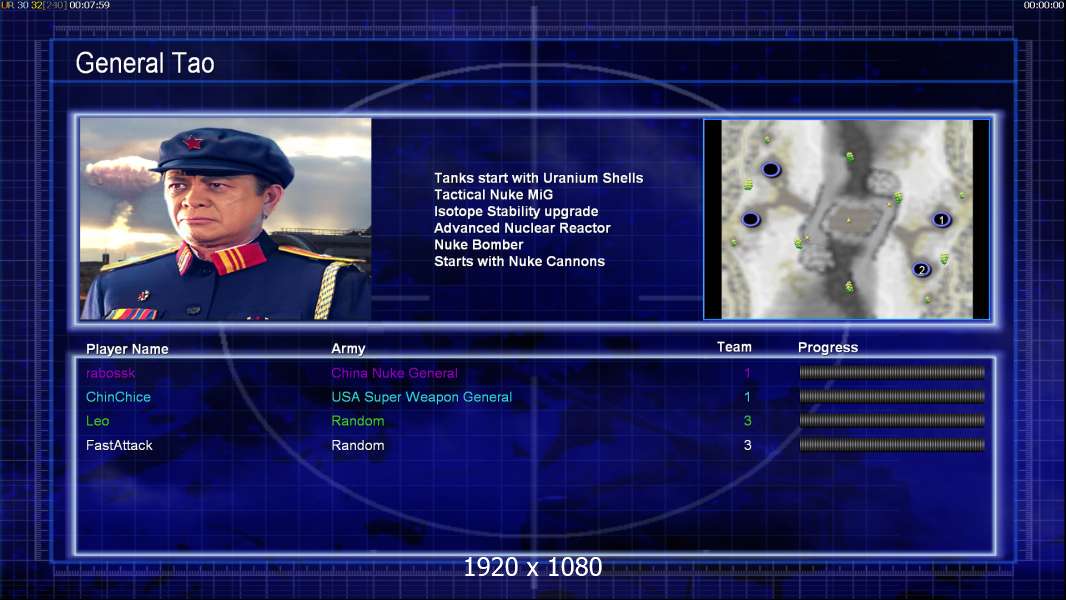Click rabossk's team number 1
Image resolution: width=1066 pixels, height=600 pixels.
747,373
